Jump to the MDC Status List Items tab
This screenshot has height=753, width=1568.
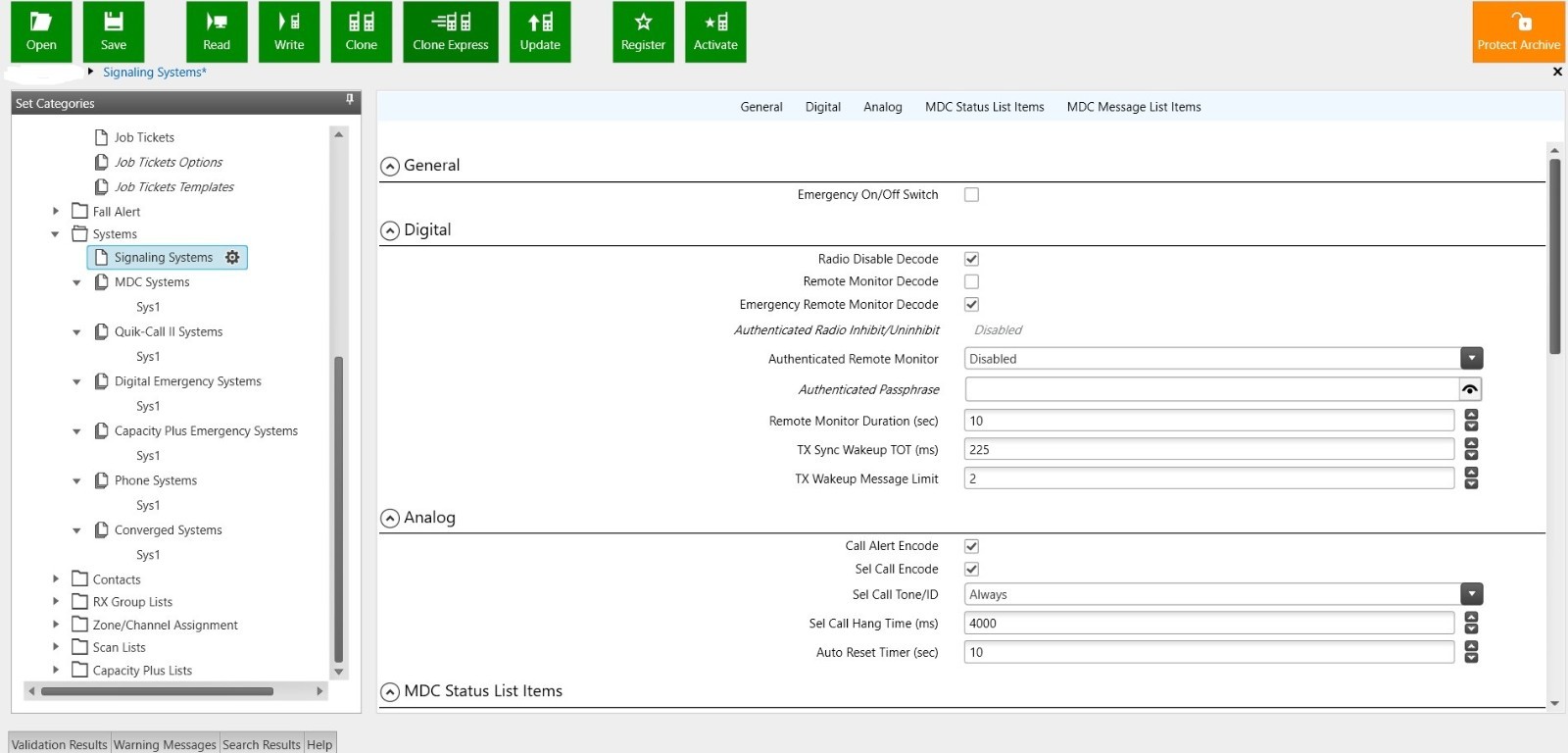click(984, 107)
